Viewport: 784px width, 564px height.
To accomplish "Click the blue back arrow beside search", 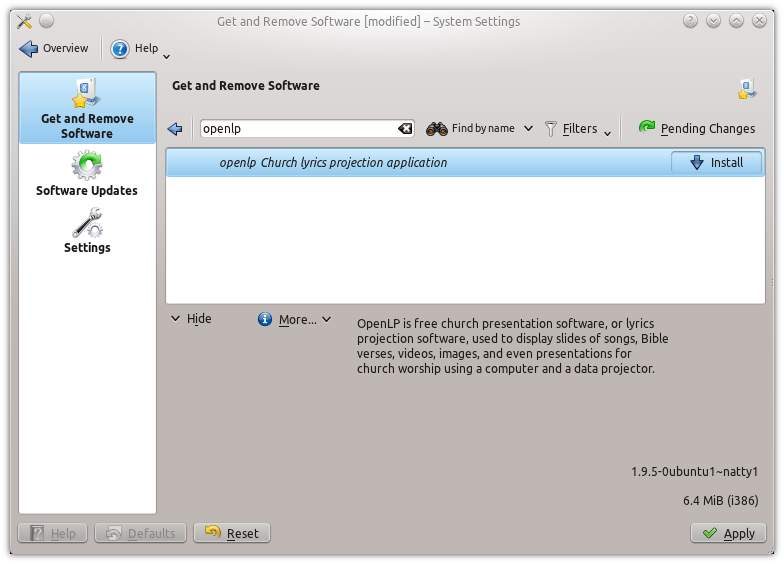I will tap(175, 129).
